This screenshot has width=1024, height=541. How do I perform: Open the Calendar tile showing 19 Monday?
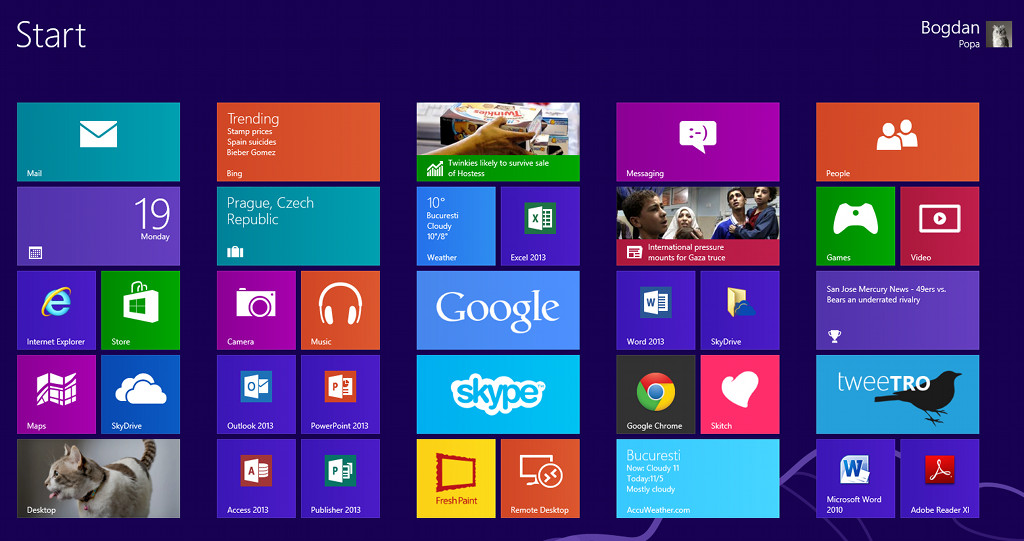99,226
